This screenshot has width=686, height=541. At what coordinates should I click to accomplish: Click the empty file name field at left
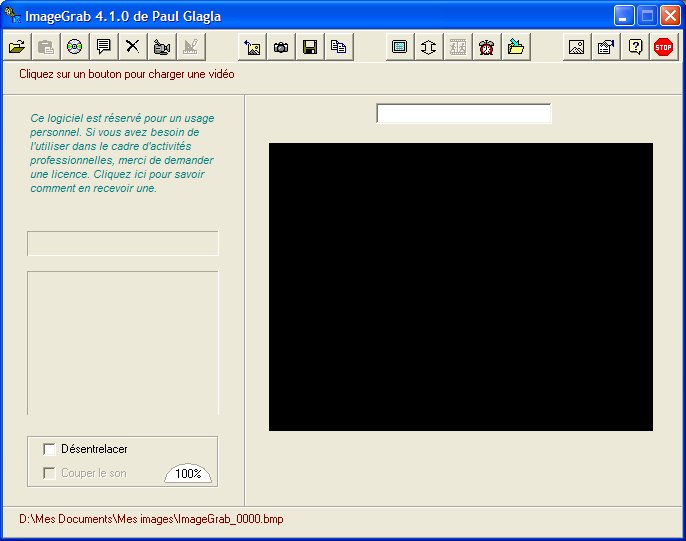coord(122,243)
